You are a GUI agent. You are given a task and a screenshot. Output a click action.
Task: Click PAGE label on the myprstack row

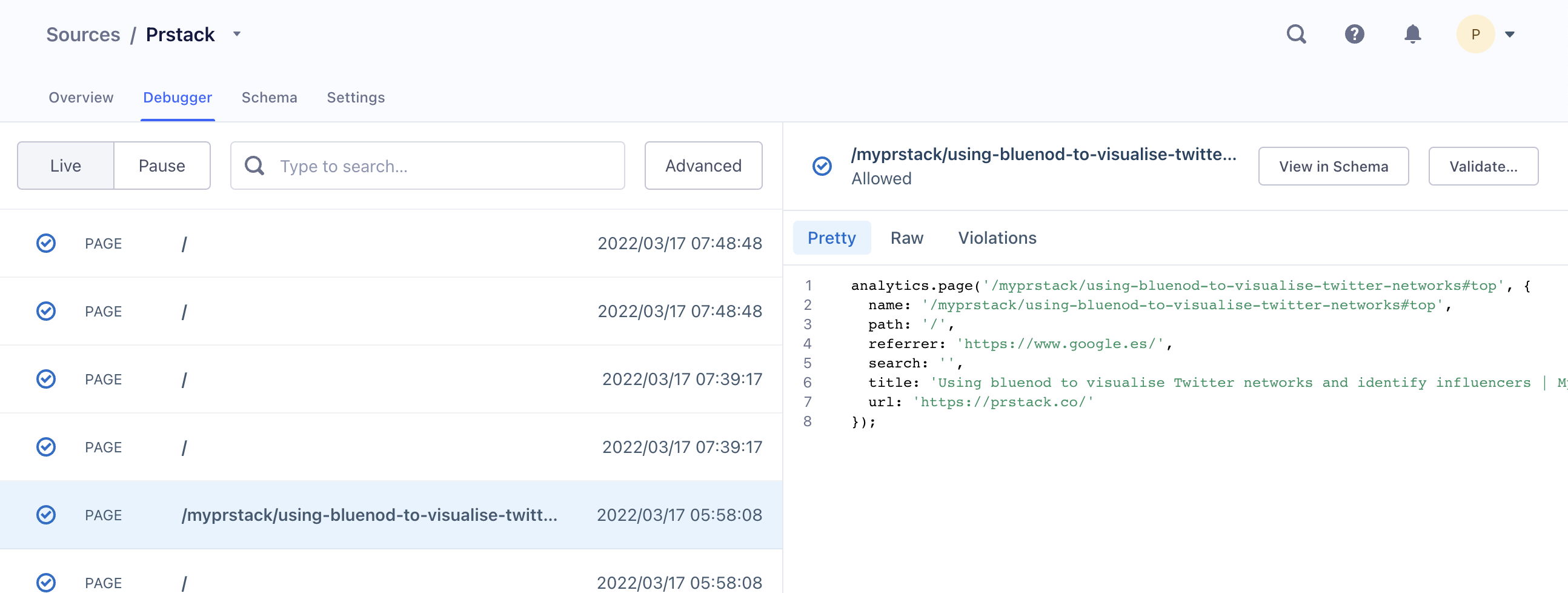[x=104, y=515]
